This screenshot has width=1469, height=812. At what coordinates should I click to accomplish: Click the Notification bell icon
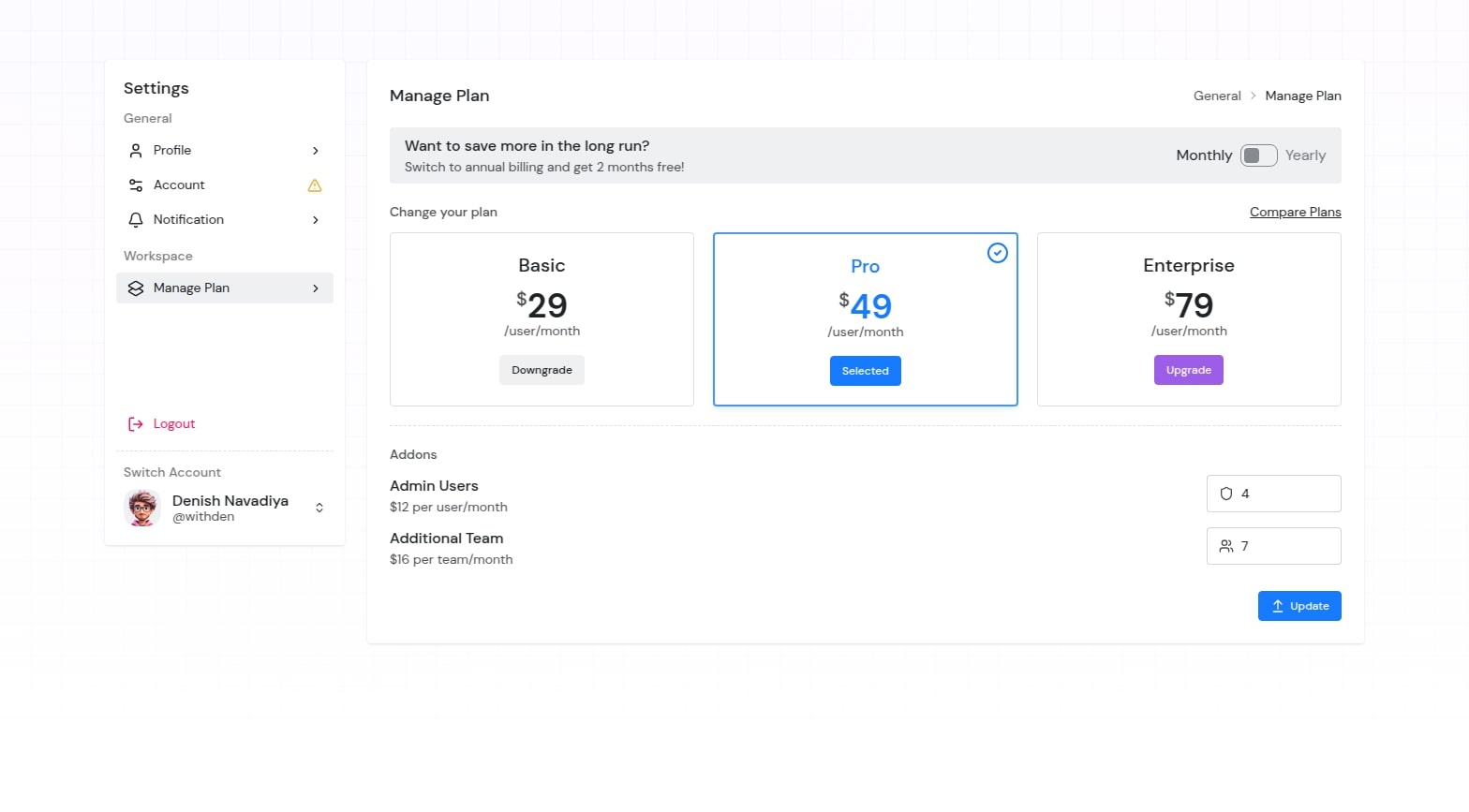(x=136, y=220)
